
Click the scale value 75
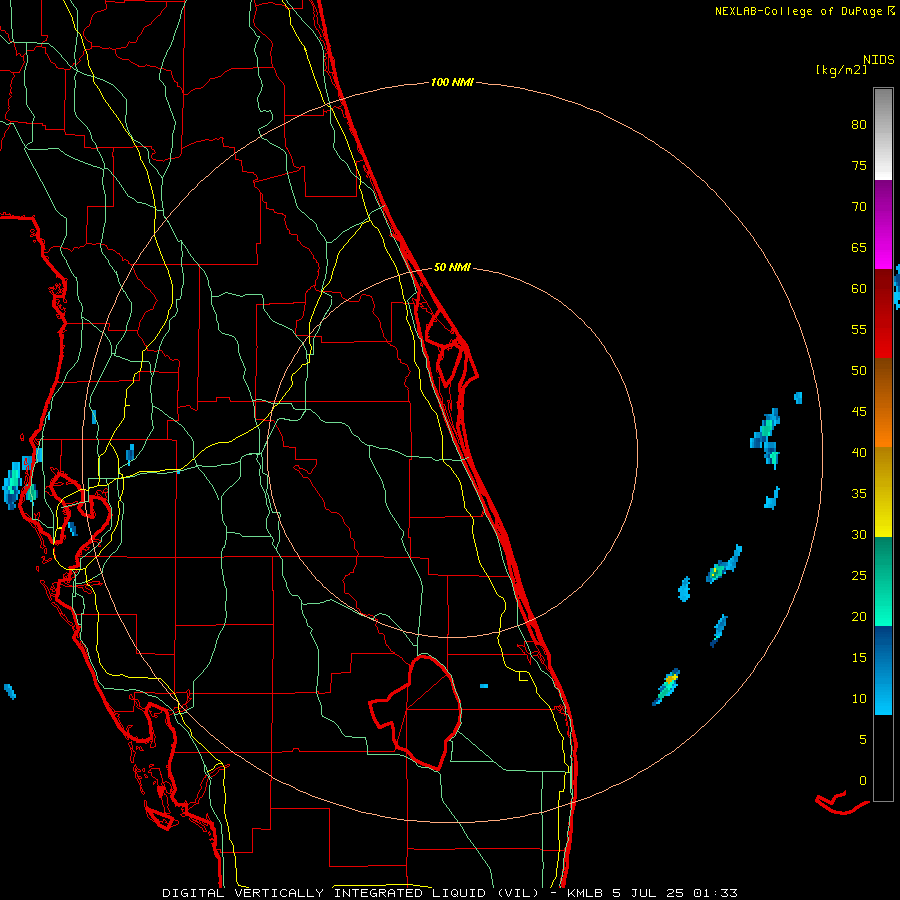coord(859,166)
